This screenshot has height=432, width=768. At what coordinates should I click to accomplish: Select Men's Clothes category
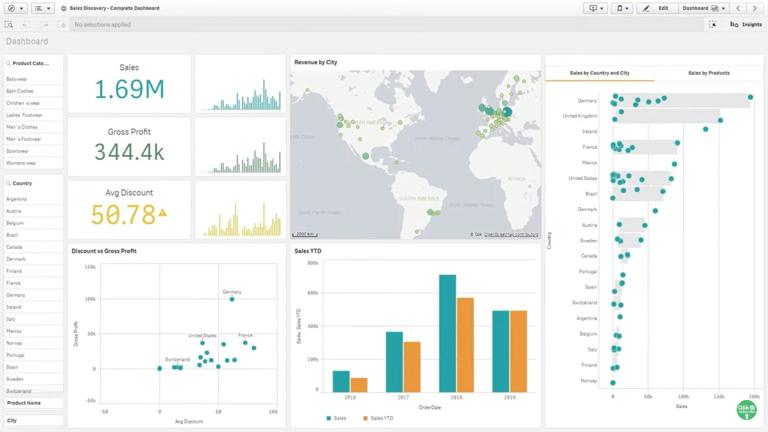pos(33,127)
